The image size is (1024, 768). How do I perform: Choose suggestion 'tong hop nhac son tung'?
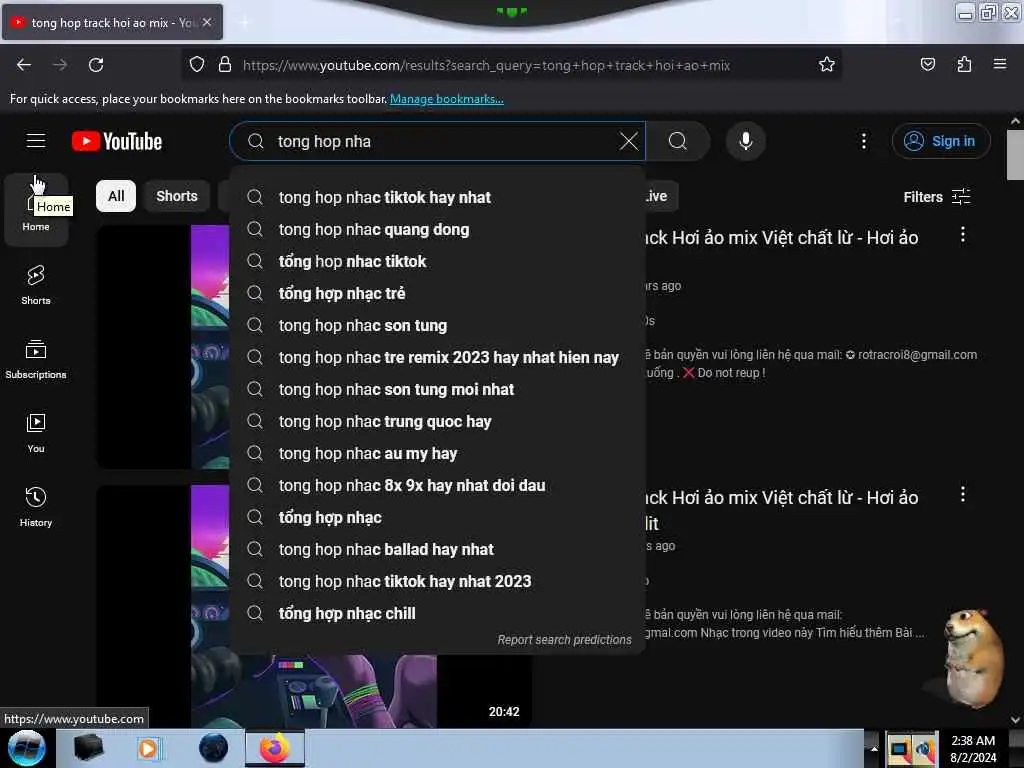pyautogui.click(x=437, y=325)
